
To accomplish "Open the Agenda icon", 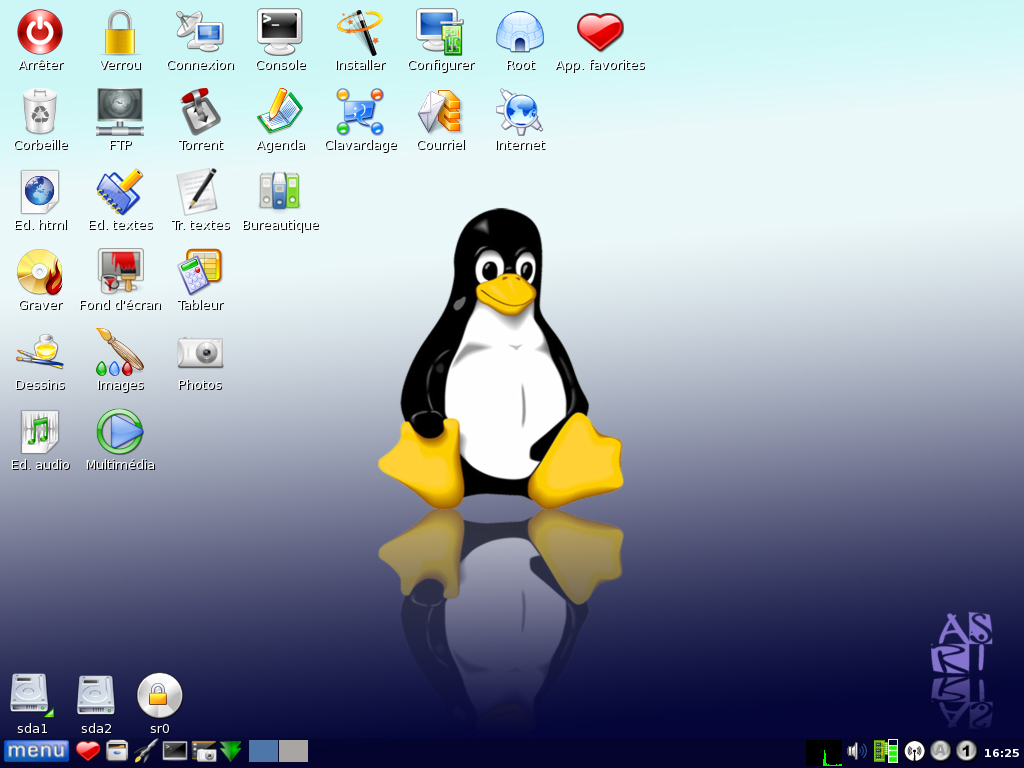I will tap(280, 112).
